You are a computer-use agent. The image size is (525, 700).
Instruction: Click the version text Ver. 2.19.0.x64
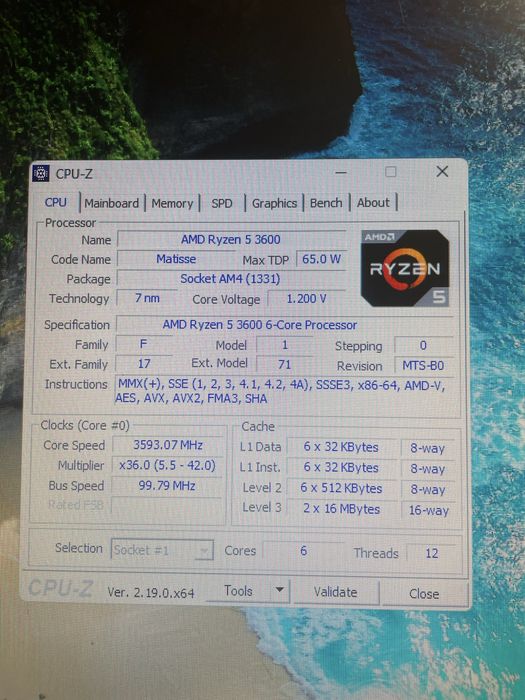pos(151,593)
